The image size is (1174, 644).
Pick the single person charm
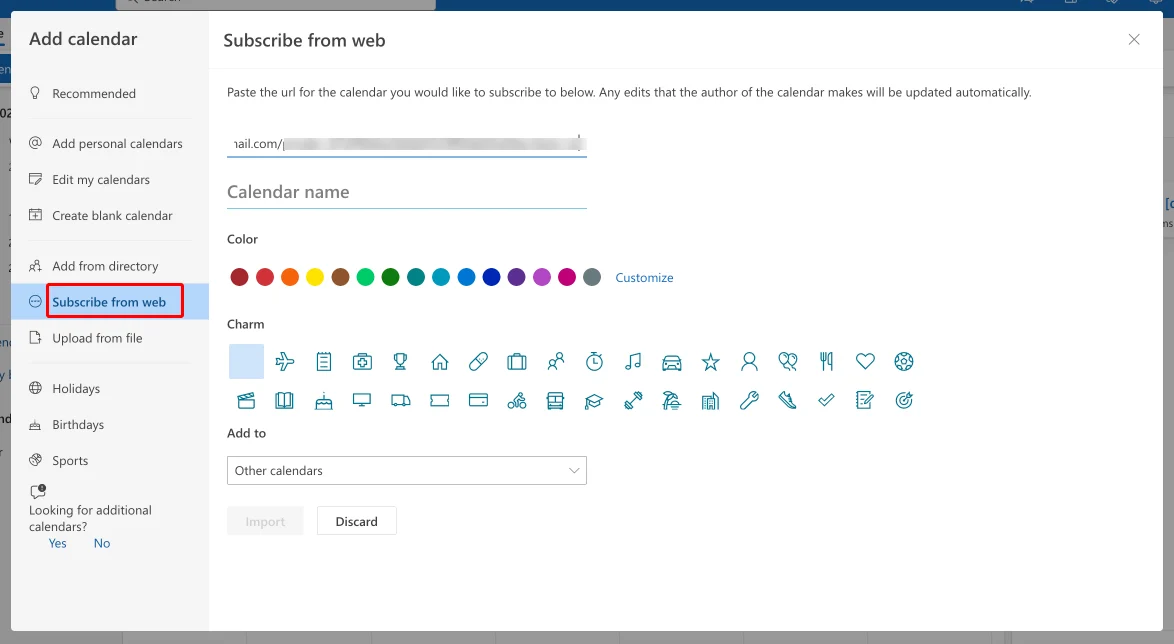[x=749, y=362]
